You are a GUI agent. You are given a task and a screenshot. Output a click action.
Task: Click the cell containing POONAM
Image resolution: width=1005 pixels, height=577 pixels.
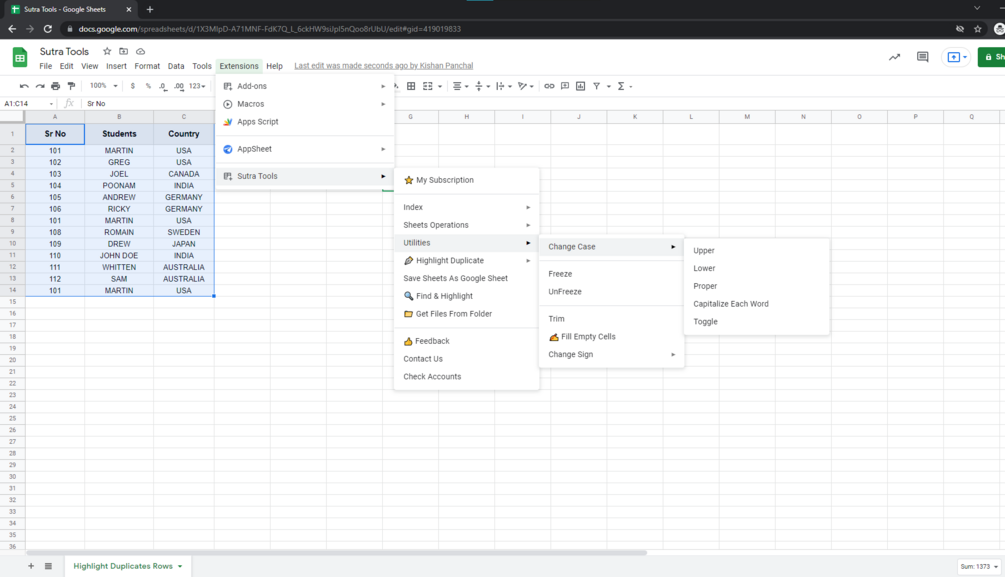tap(119, 185)
